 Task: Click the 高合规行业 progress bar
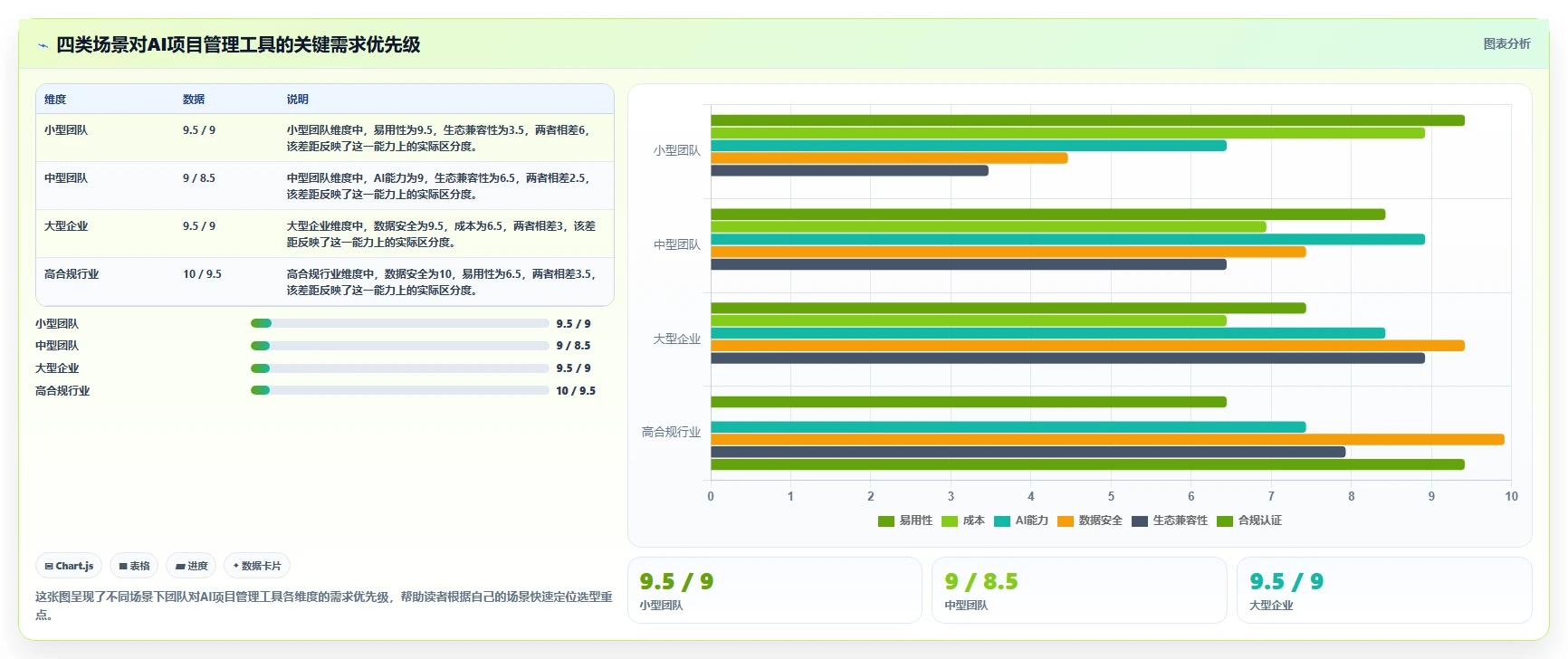(x=400, y=390)
